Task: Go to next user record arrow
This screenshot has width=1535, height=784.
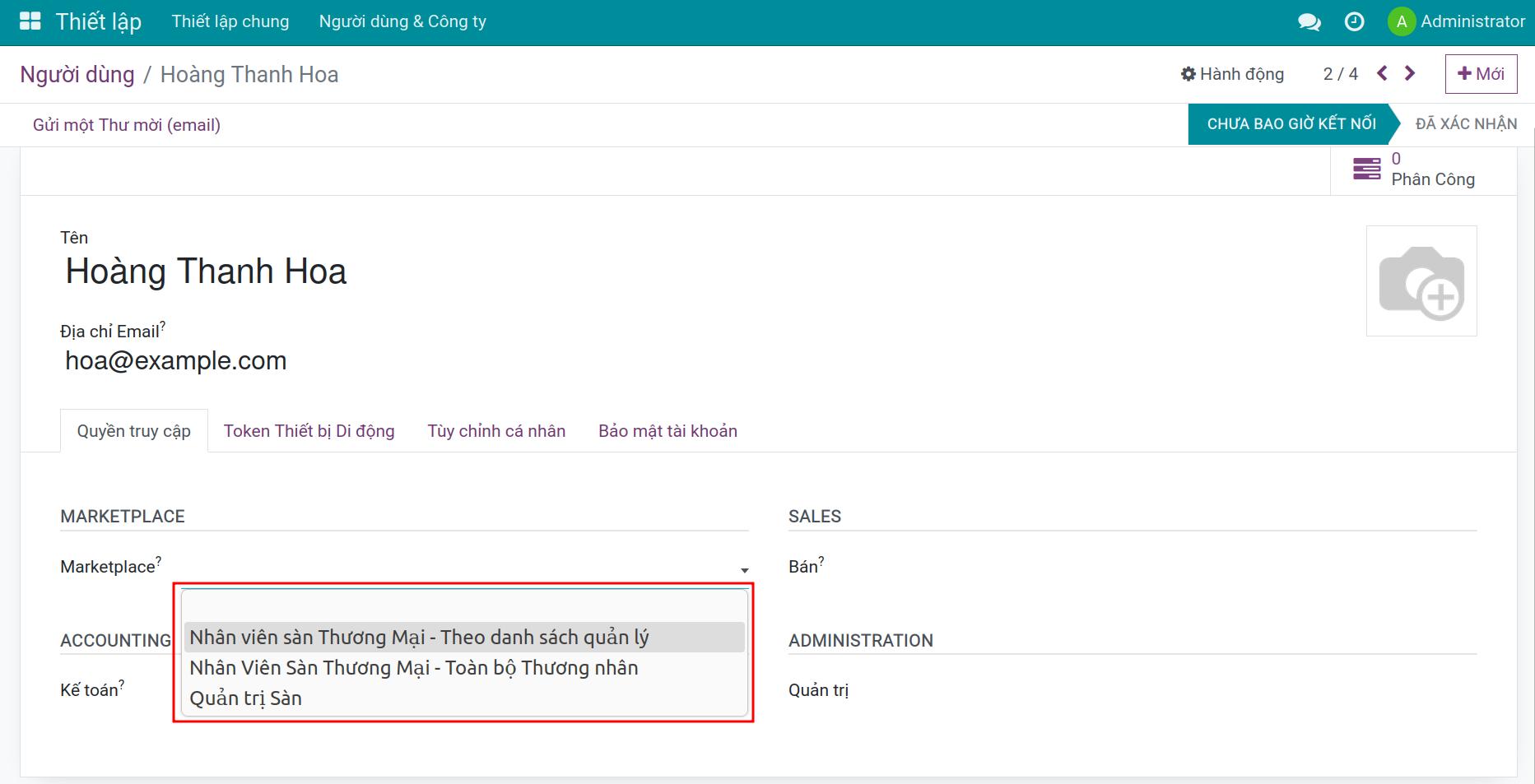Action: point(1410,74)
